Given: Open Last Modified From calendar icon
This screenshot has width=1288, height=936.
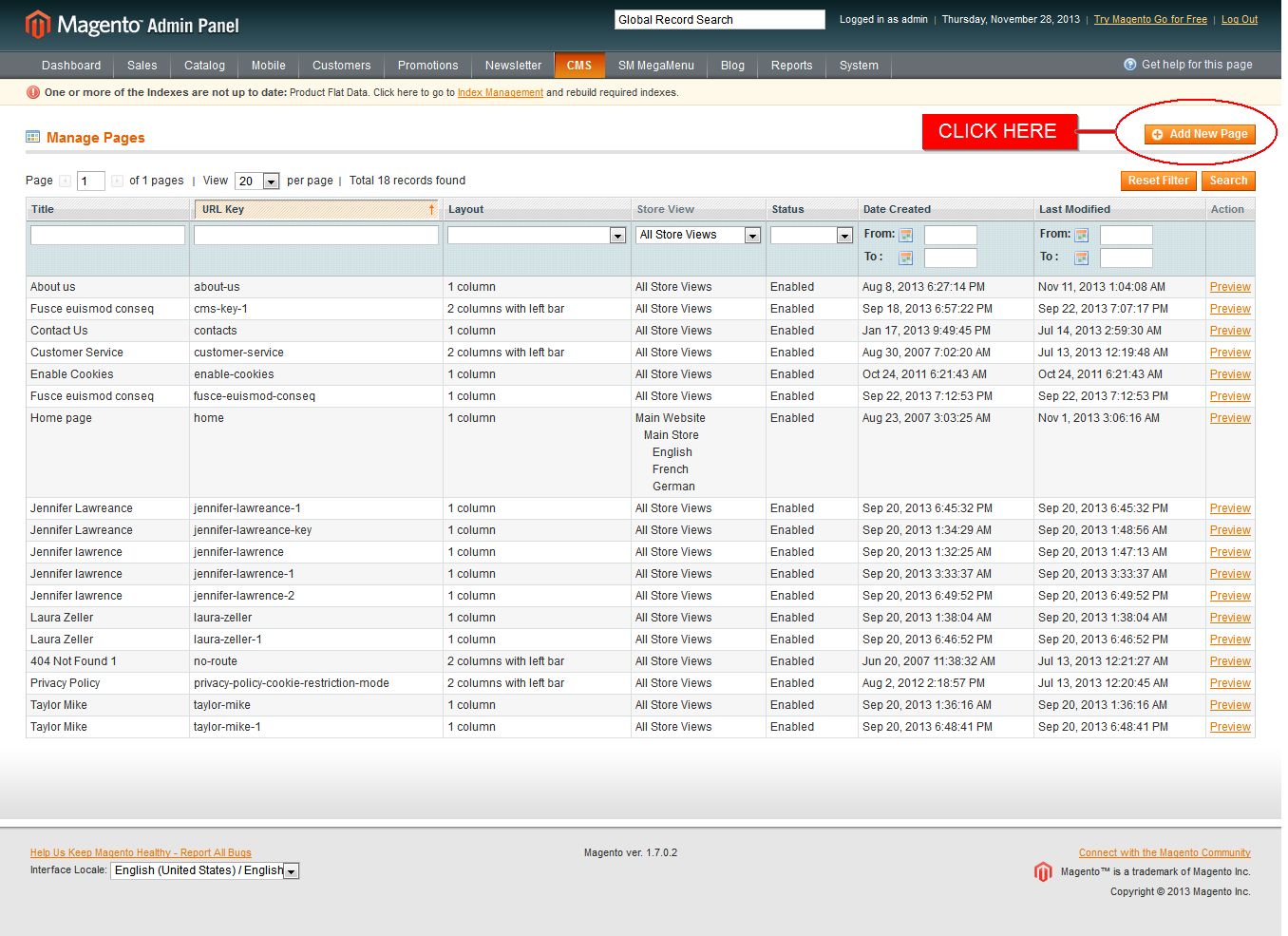Looking at the screenshot, I should 1081,235.
